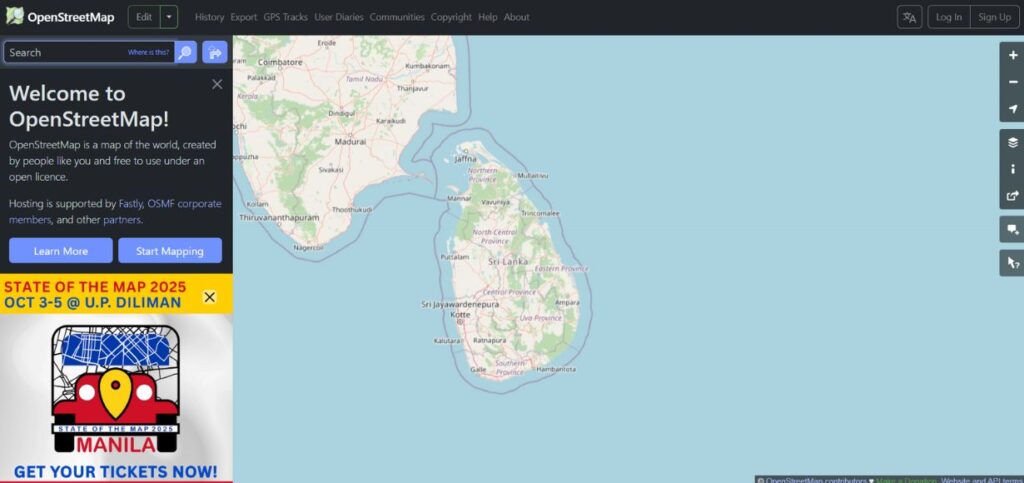
Task: Zoom in with the plus icon
Action: click(x=1013, y=55)
